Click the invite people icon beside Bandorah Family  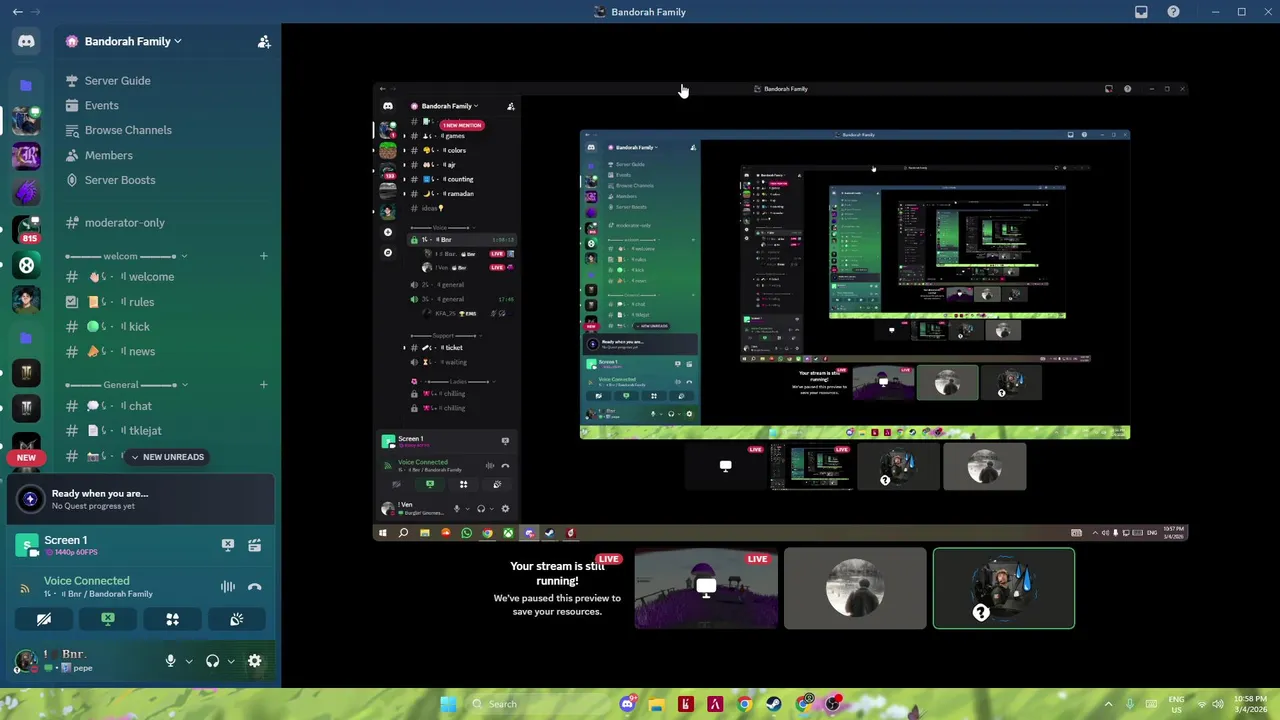(x=264, y=41)
